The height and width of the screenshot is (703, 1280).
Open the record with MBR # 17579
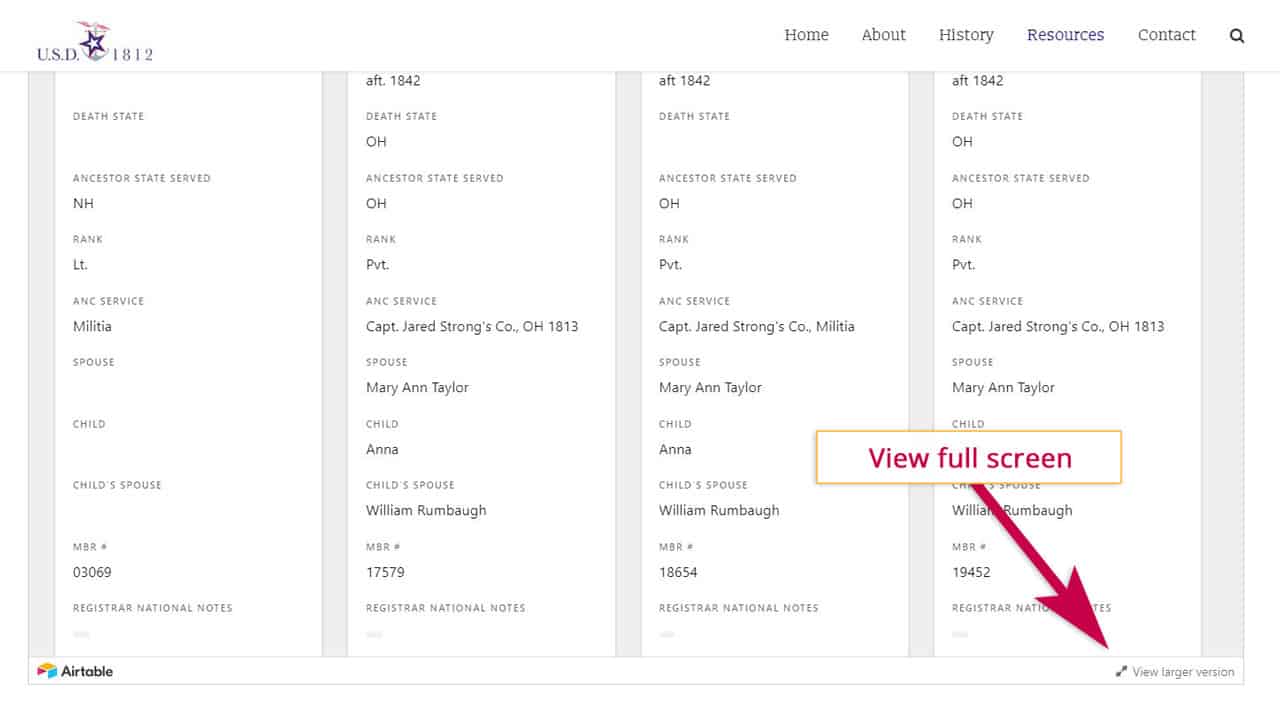tap(385, 572)
